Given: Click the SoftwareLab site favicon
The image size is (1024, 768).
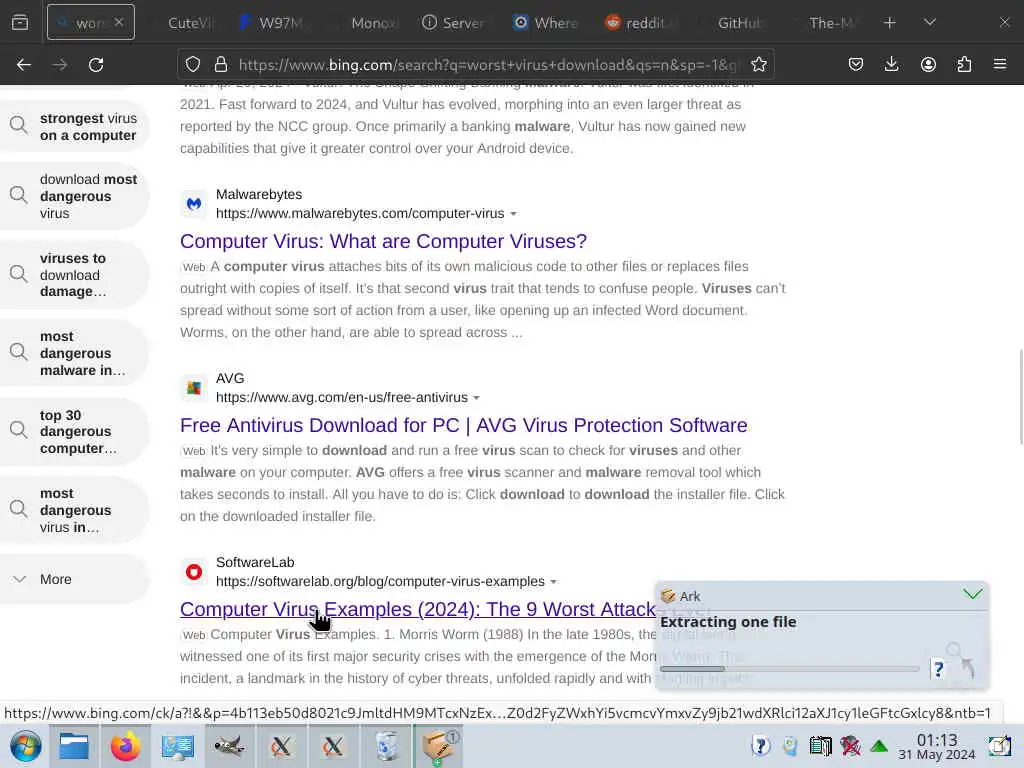Looking at the screenshot, I should (x=194, y=572).
